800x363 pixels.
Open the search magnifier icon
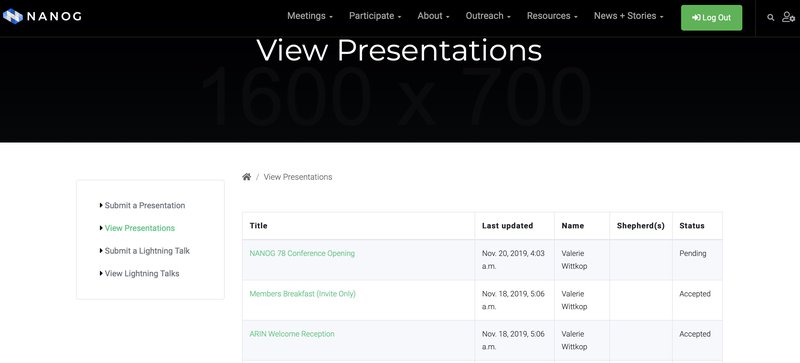[x=770, y=17]
